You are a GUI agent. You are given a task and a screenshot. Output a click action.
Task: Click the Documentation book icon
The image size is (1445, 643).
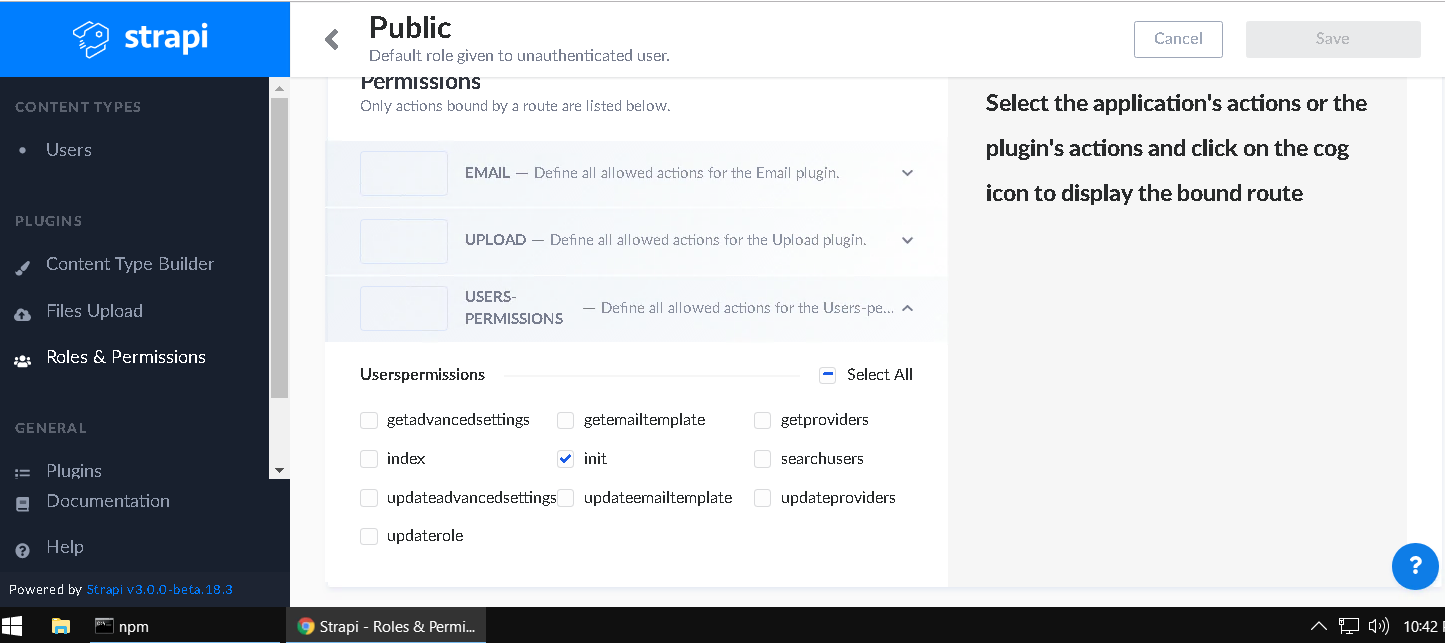coord(21,501)
